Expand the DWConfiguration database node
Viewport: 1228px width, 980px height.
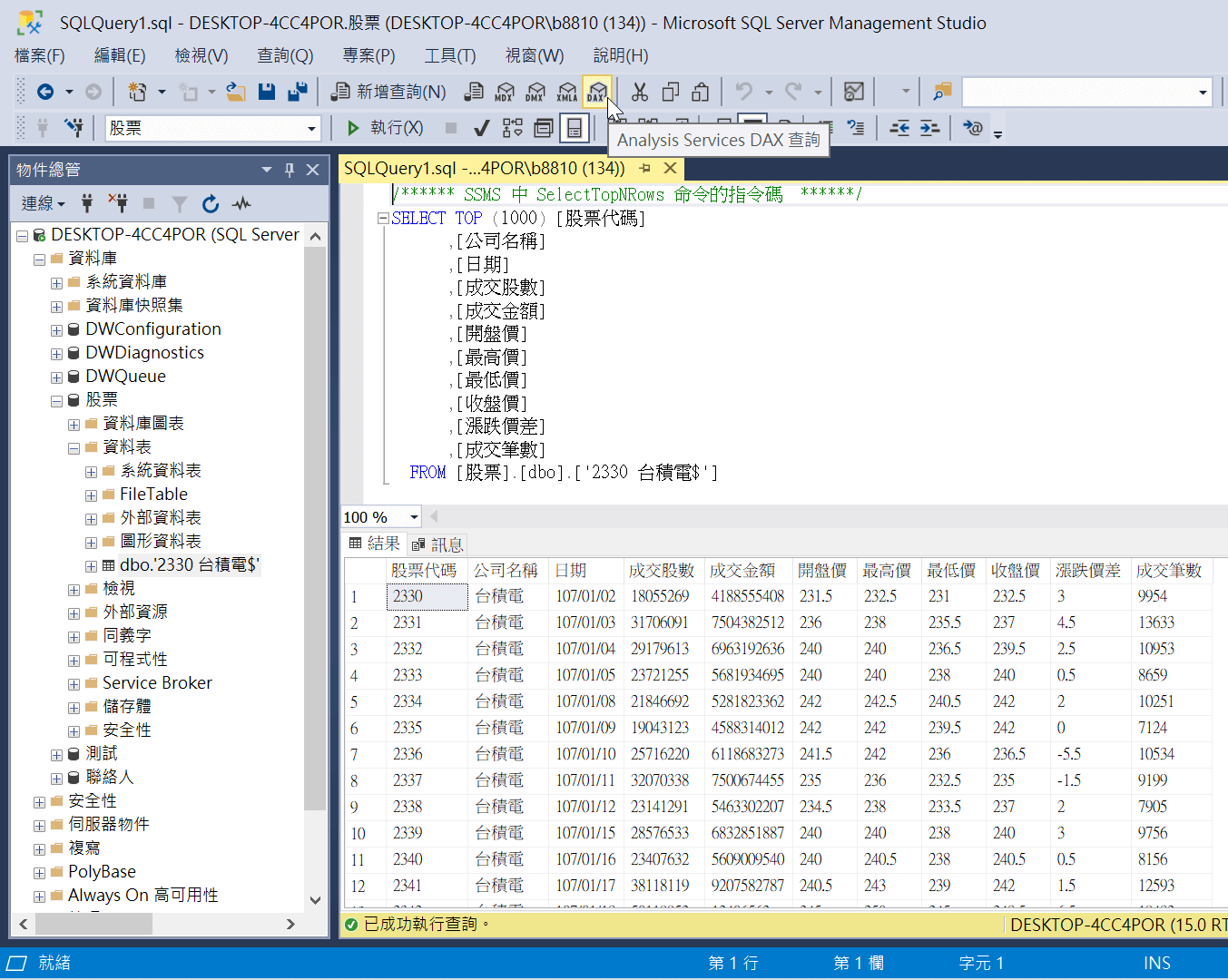point(56,330)
